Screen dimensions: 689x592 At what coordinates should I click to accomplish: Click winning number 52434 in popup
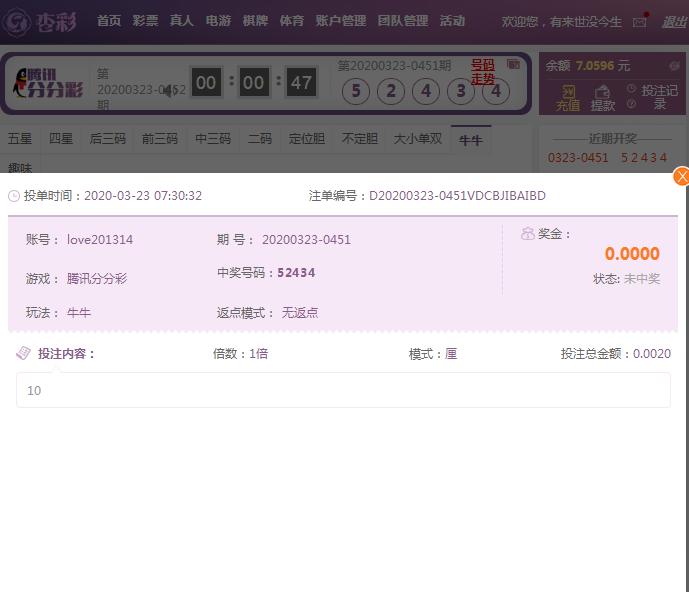pyautogui.click(x=296, y=273)
